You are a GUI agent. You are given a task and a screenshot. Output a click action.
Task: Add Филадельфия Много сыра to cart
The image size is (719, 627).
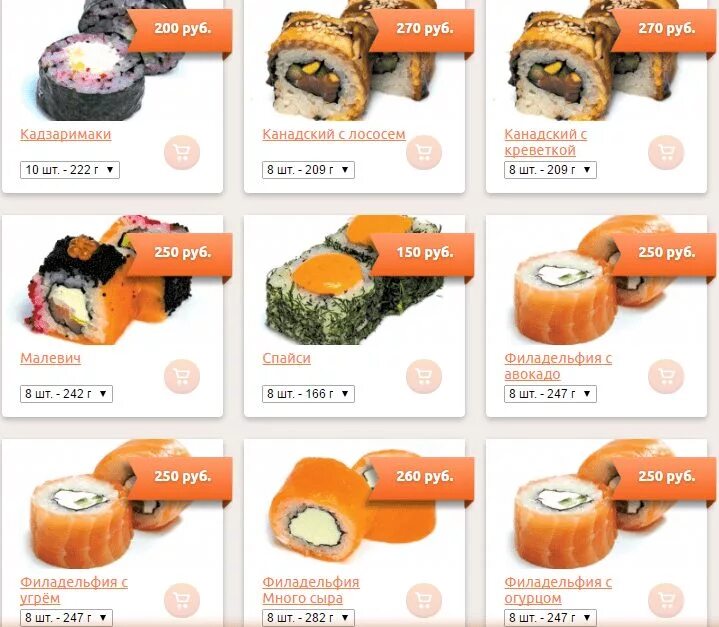pyautogui.click(x=424, y=600)
